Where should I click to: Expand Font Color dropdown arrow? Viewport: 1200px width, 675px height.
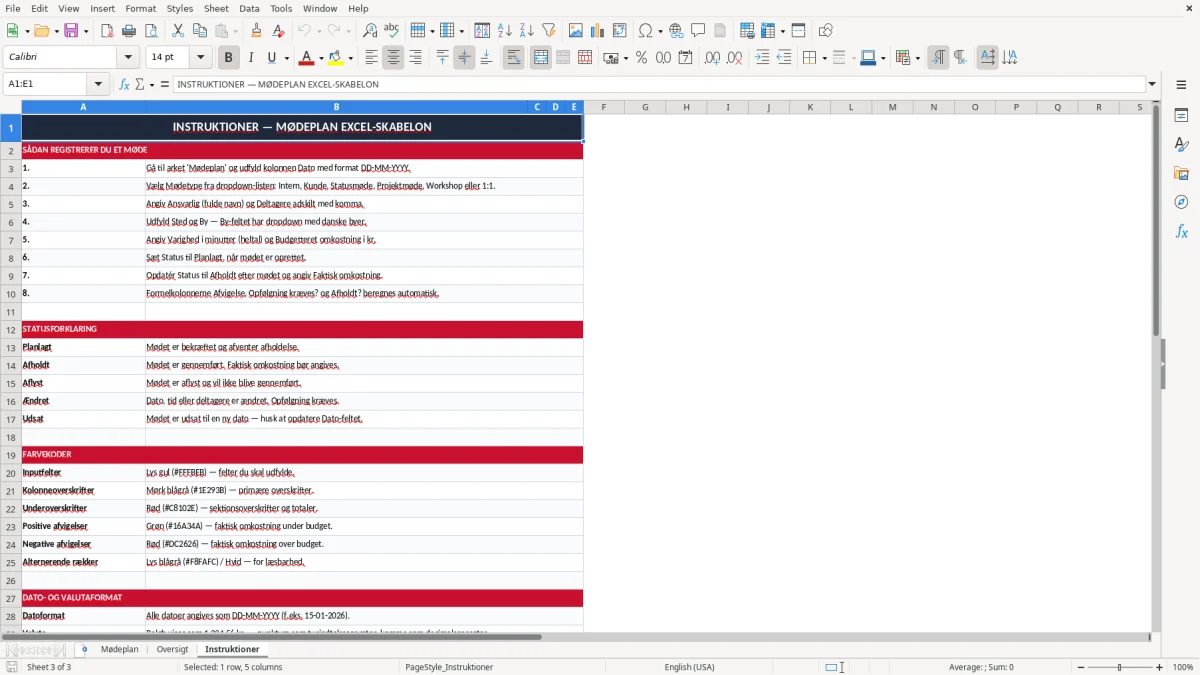321,58
